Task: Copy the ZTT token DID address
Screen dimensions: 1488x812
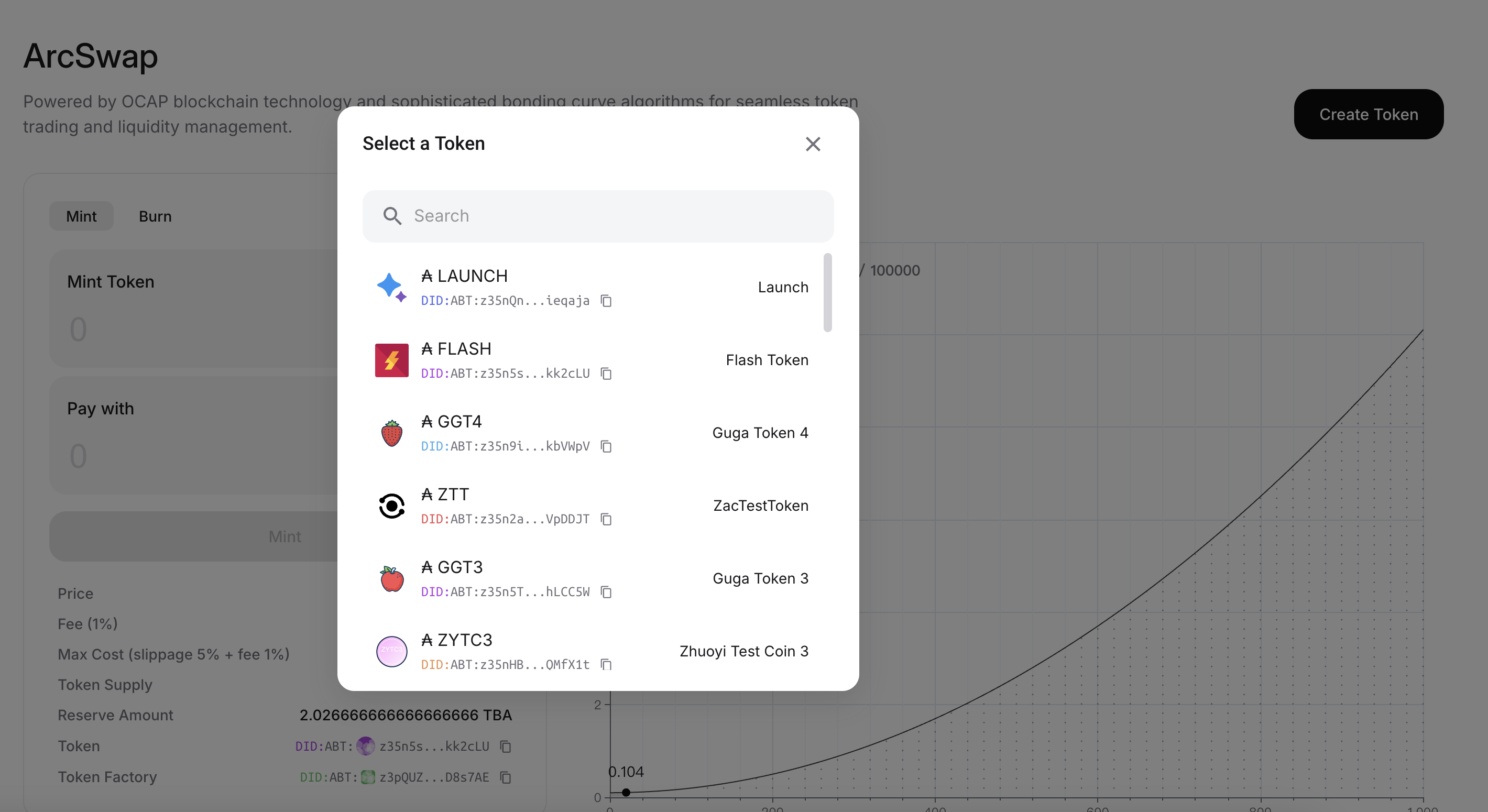Action: tap(606, 519)
